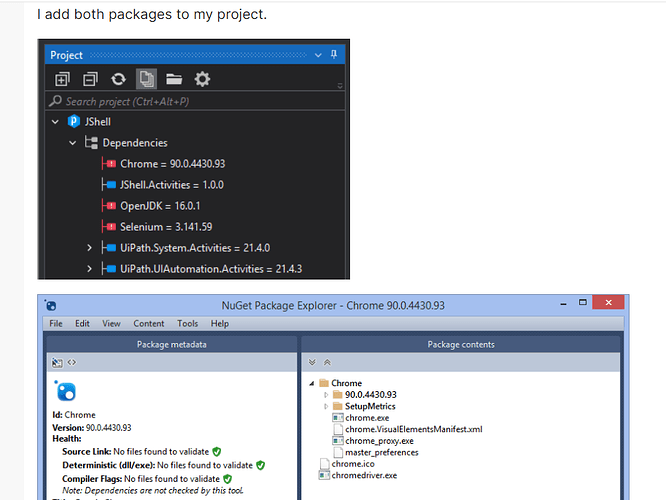666x500 pixels.
Task: Click the toolbar overflow arrow in Project panel
Action: click(x=340, y=86)
